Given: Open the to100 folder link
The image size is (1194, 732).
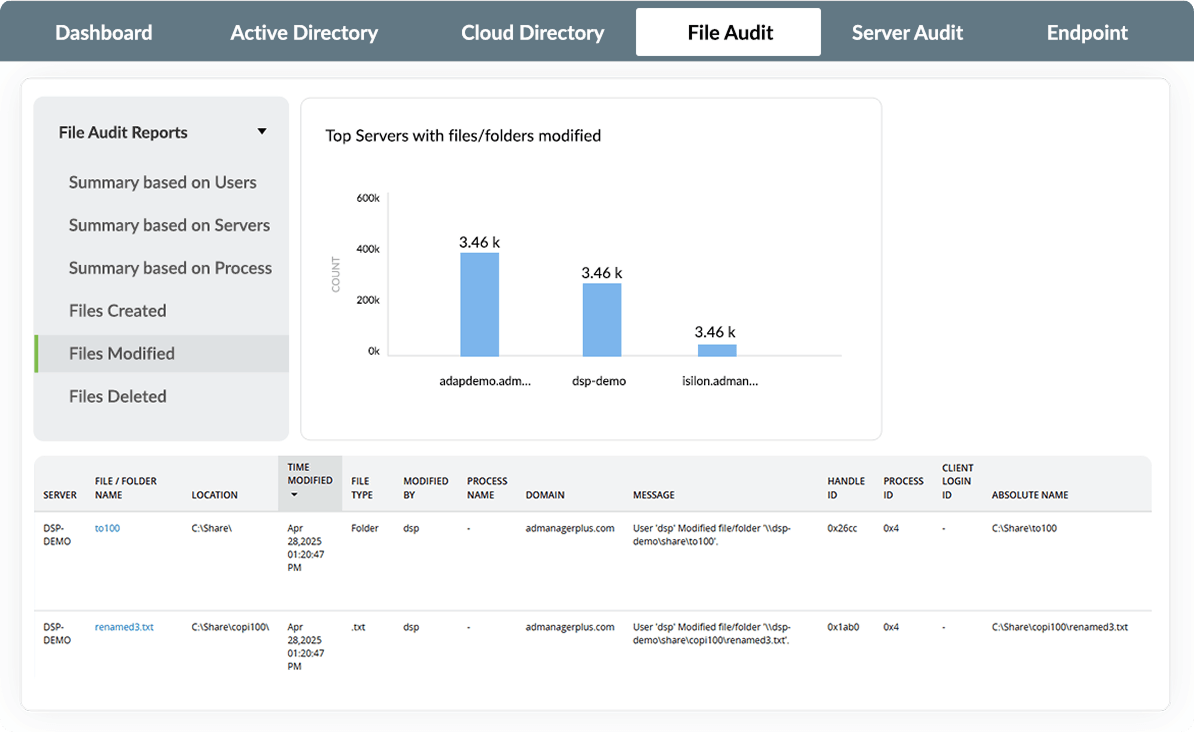Looking at the screenshot, I should 107,528.
